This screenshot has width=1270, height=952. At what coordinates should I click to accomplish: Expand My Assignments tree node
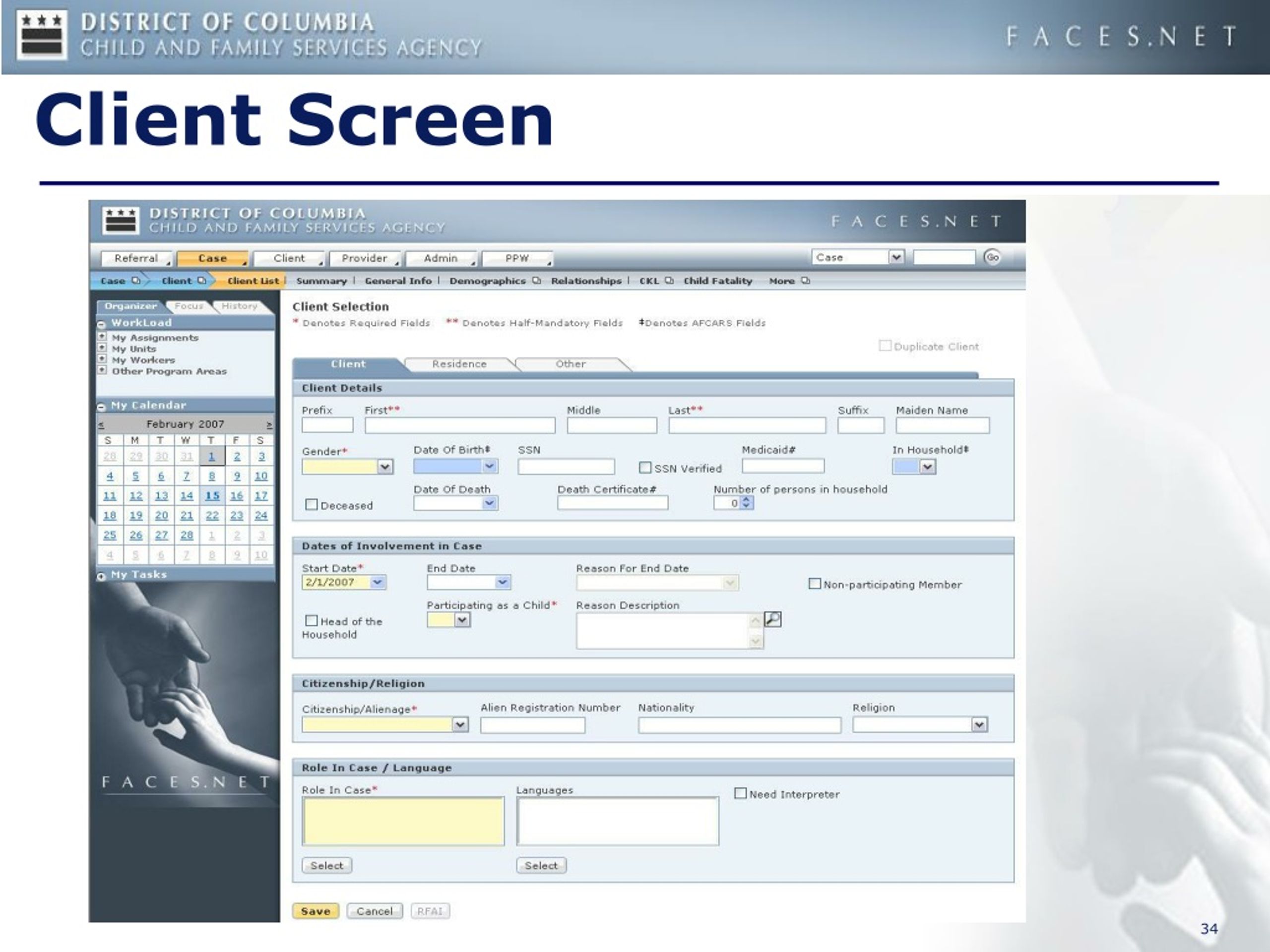tap(102, 336)
